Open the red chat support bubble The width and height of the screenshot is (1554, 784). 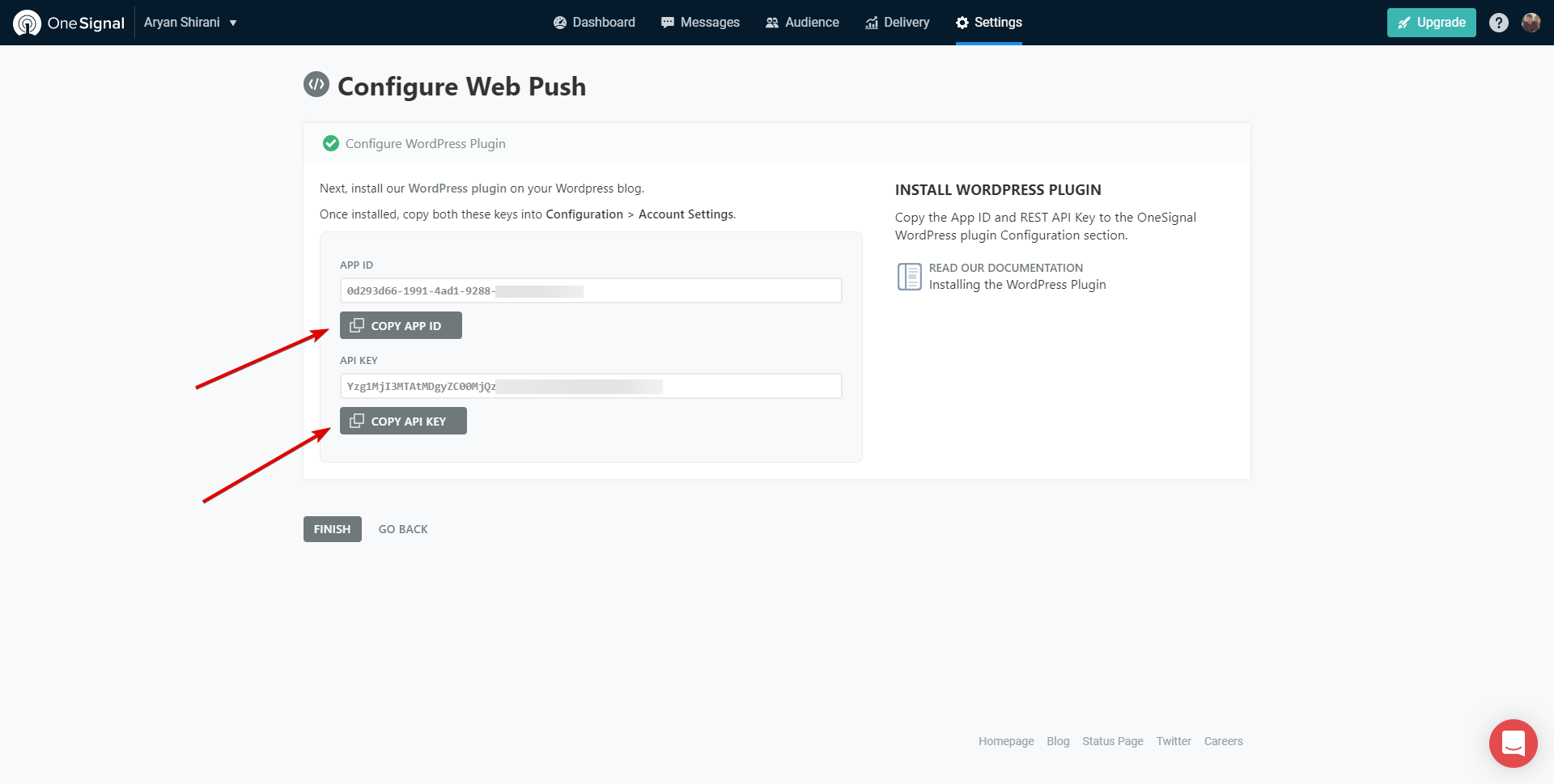(1513, 743)
